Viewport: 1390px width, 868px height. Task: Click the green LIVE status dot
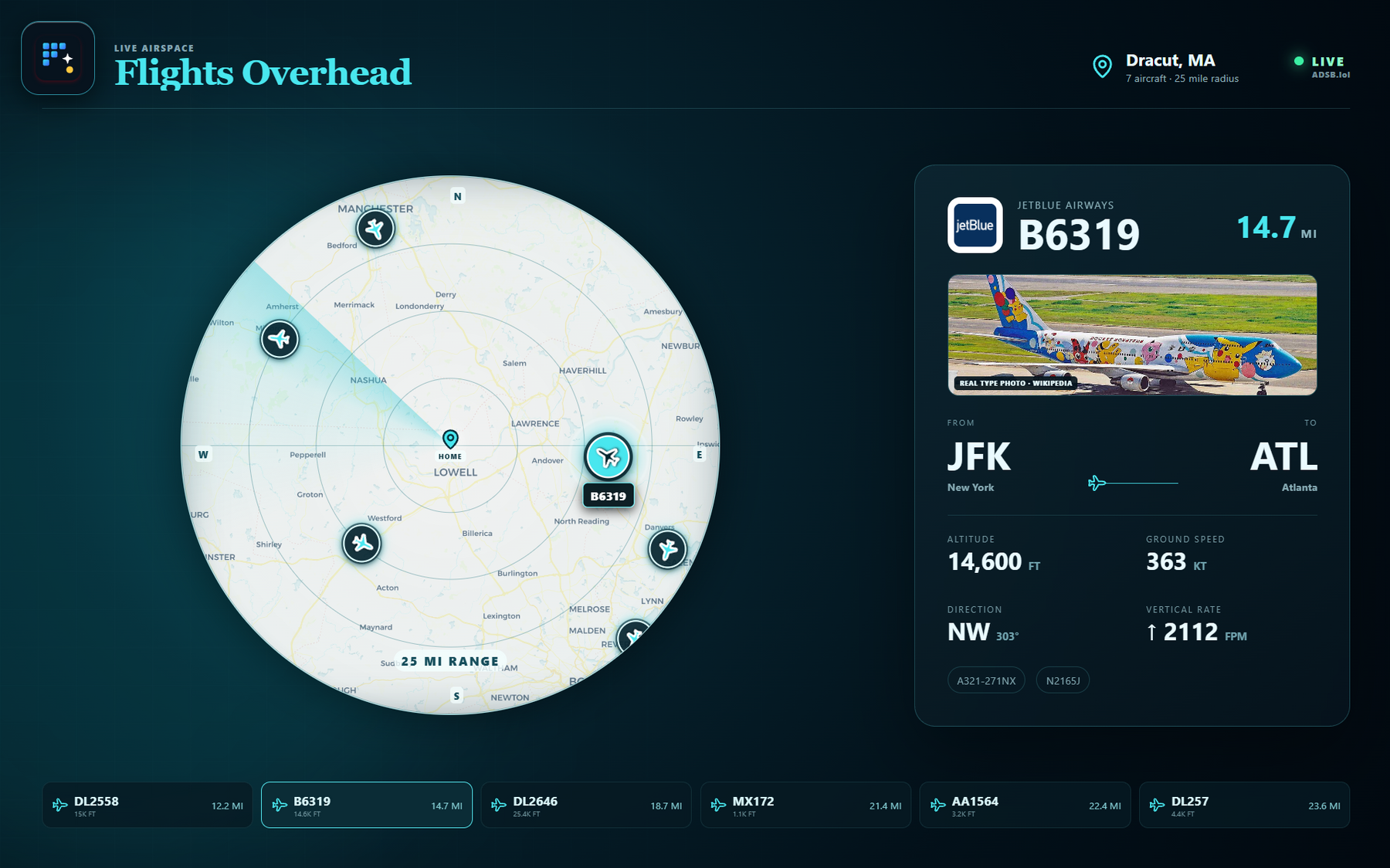(x=1299, y=61)
